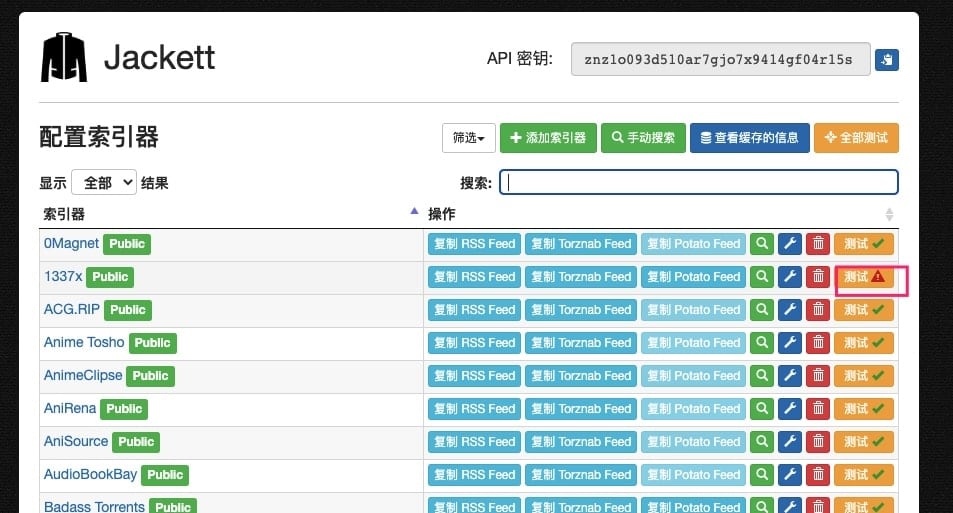The width and height of the screenshot is (953, 513).
Task: Click 查看缓存的信息 view cache button
Action: [749, 138]
